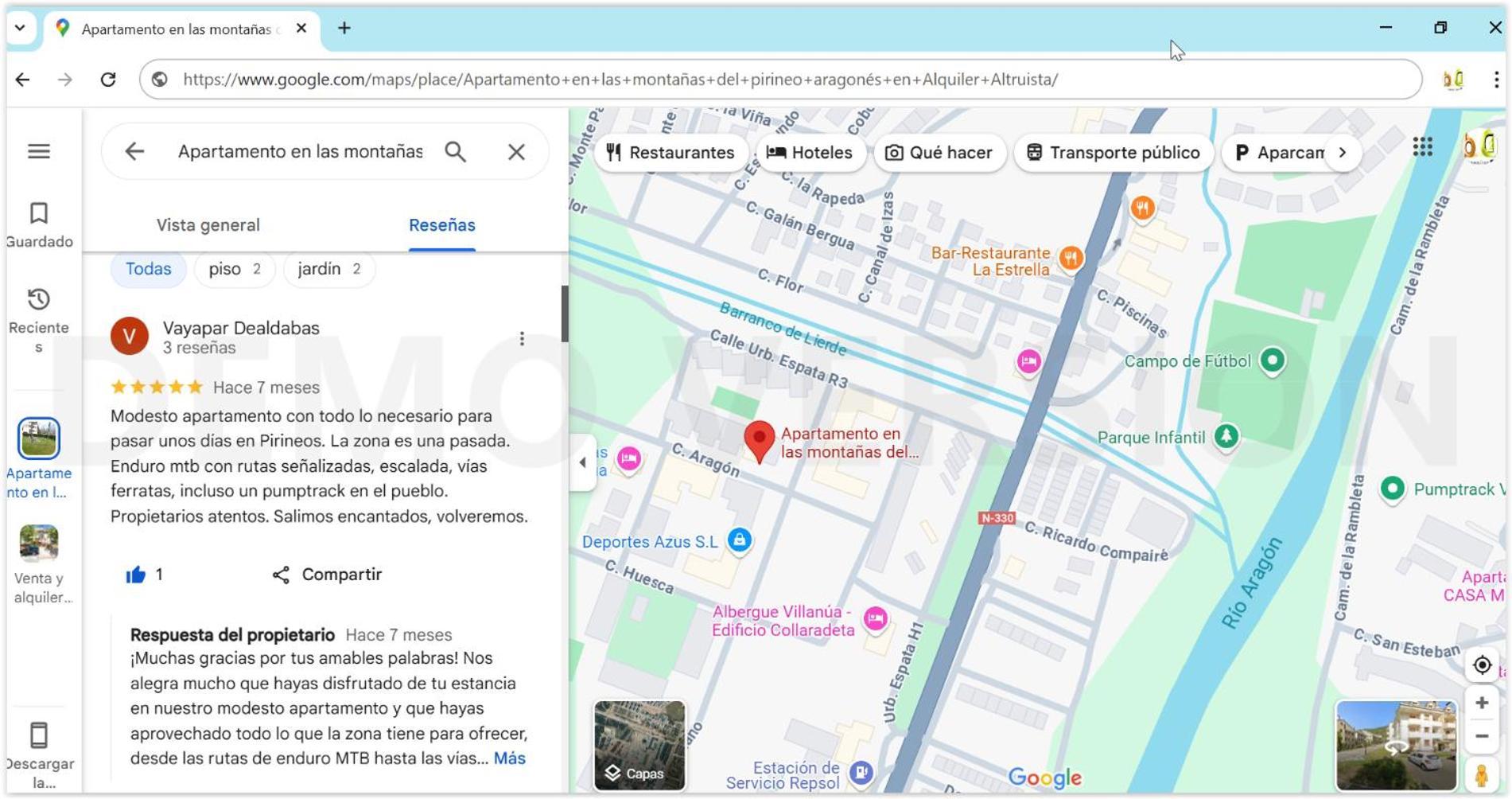Switch to the Reseñas tab
Screen dimensions: 1512x799
[442, 225]
